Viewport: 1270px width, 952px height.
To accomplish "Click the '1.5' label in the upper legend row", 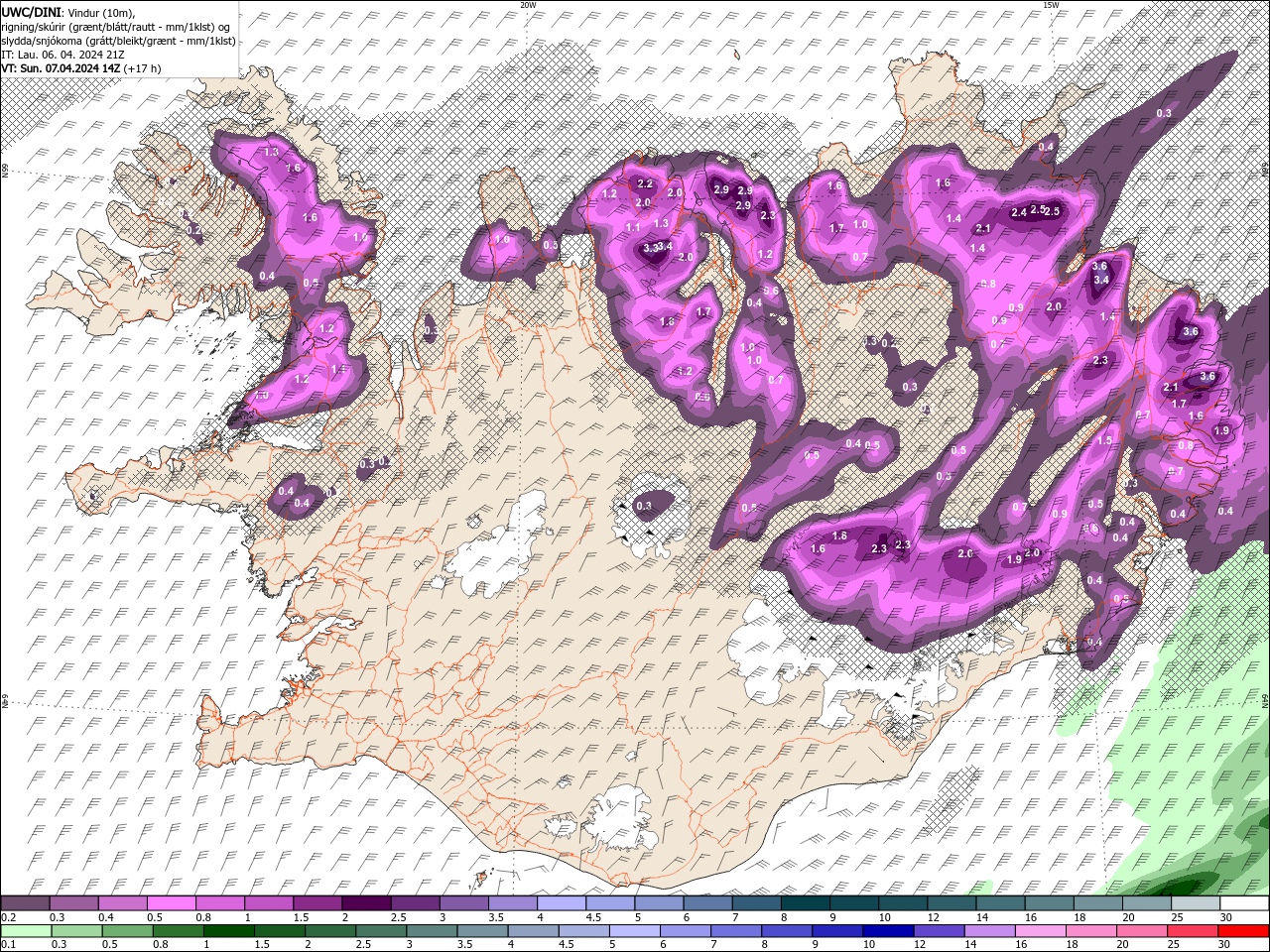I will pos(301,918).
